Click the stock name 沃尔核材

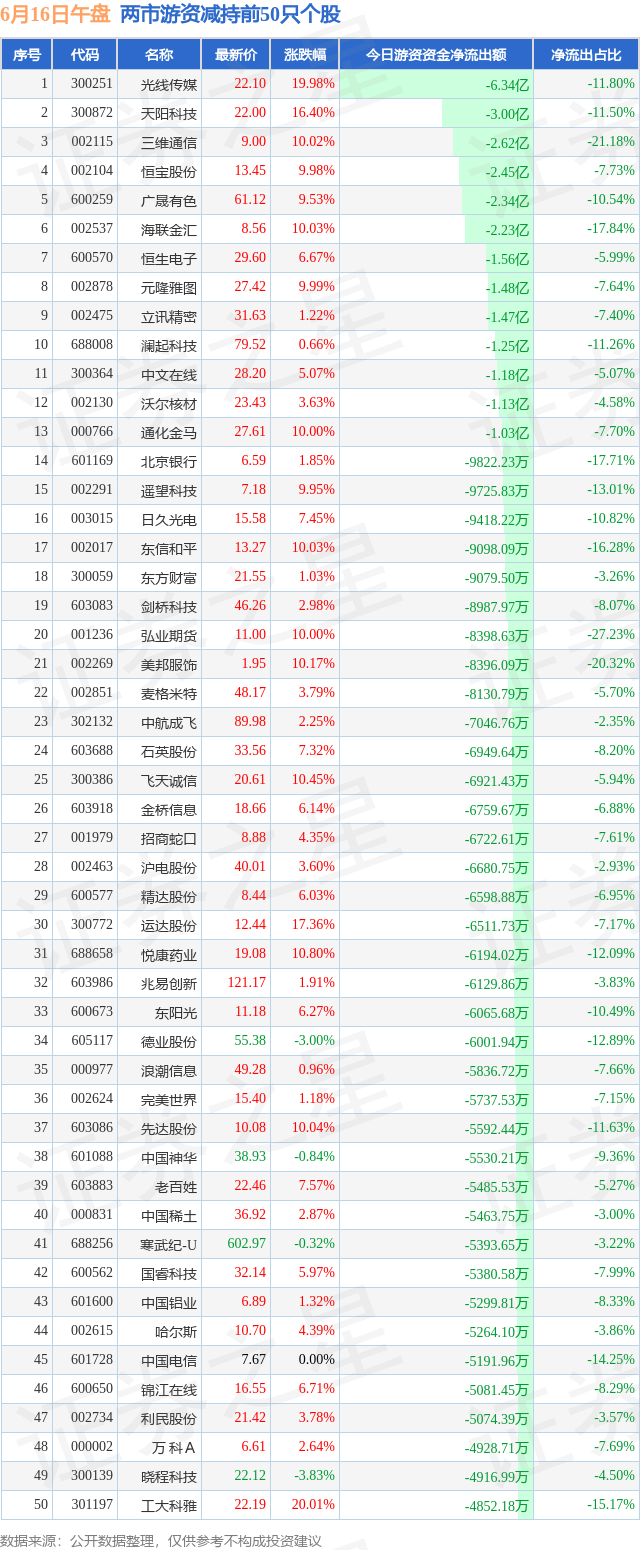(x=169, y=403)
